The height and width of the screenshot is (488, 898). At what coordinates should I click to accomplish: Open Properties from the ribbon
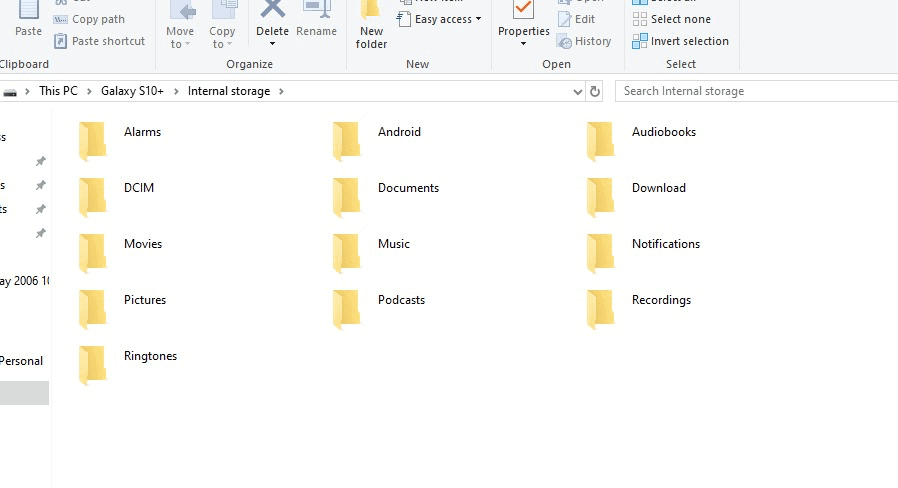tap(523, 18)
